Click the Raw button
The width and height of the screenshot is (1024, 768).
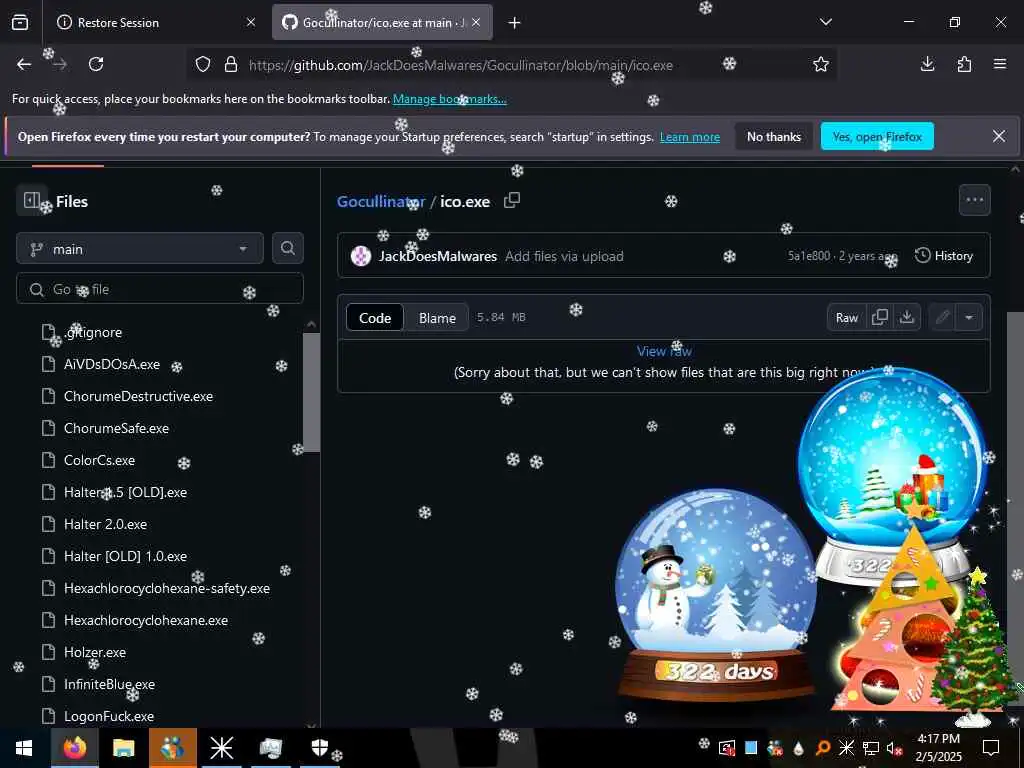(x=846, y=317)
